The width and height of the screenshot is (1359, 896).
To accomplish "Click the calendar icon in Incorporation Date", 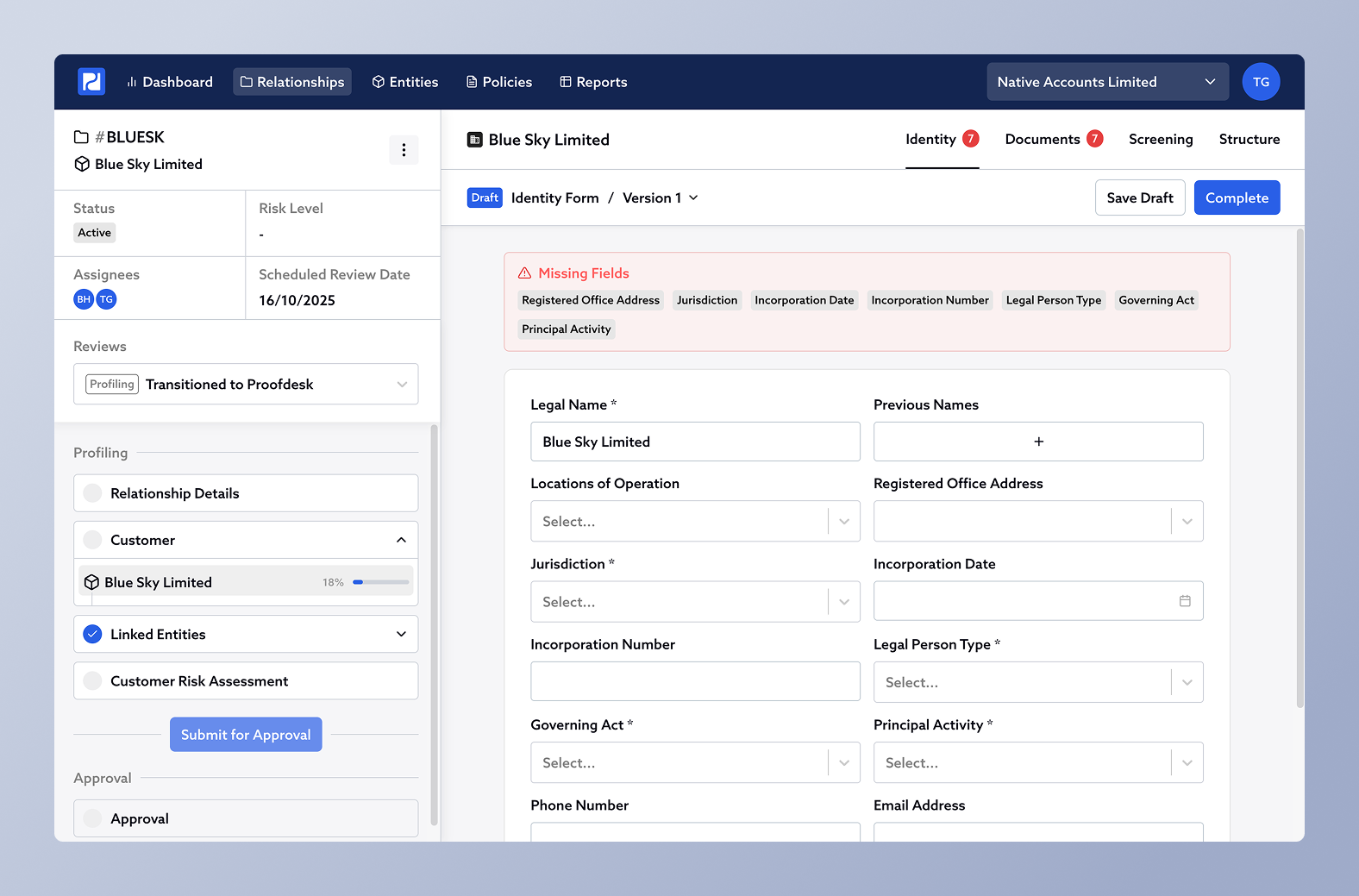I will click(1185, 601).
